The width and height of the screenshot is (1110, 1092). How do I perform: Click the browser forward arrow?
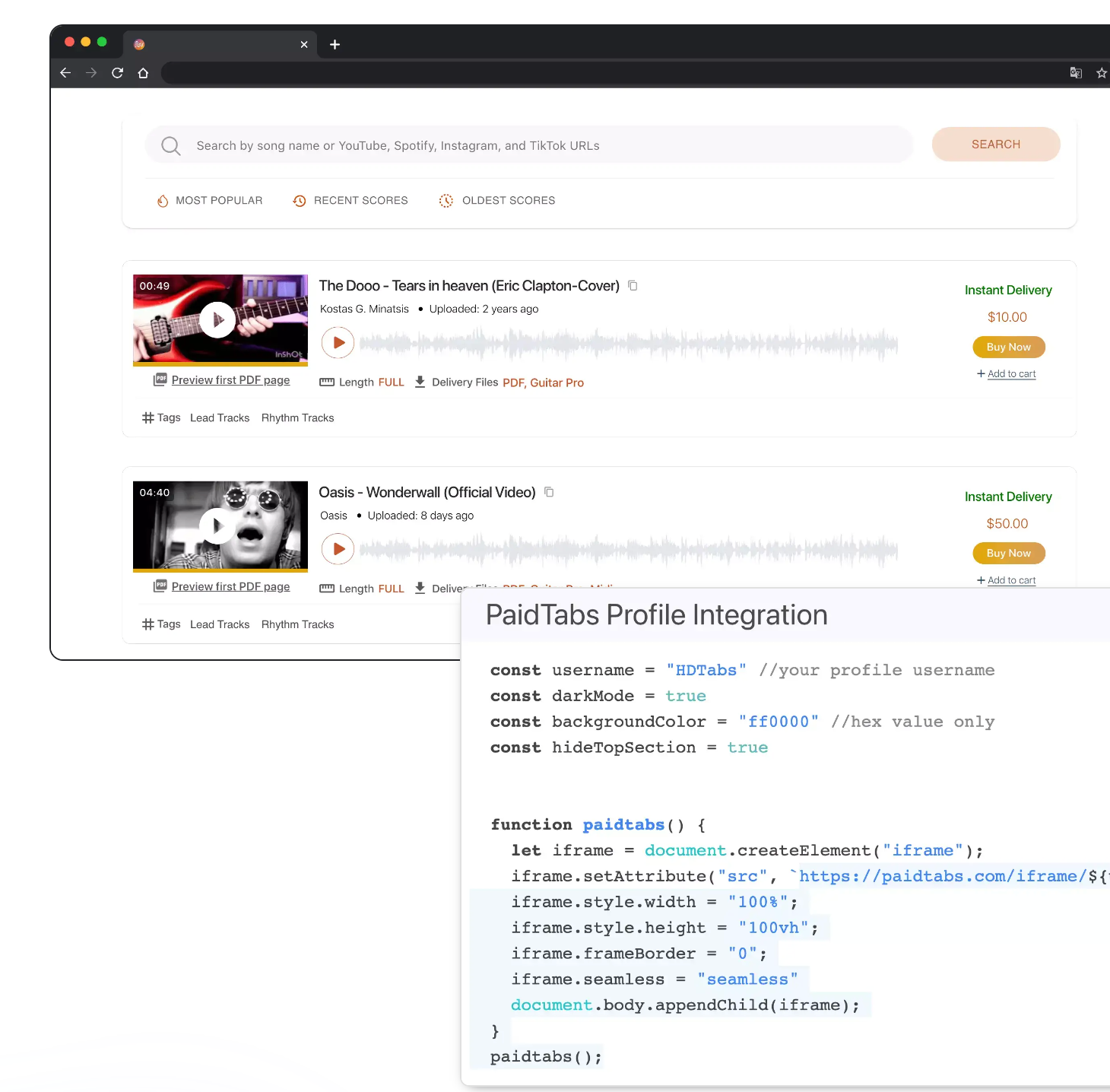[x=91, y=73]
